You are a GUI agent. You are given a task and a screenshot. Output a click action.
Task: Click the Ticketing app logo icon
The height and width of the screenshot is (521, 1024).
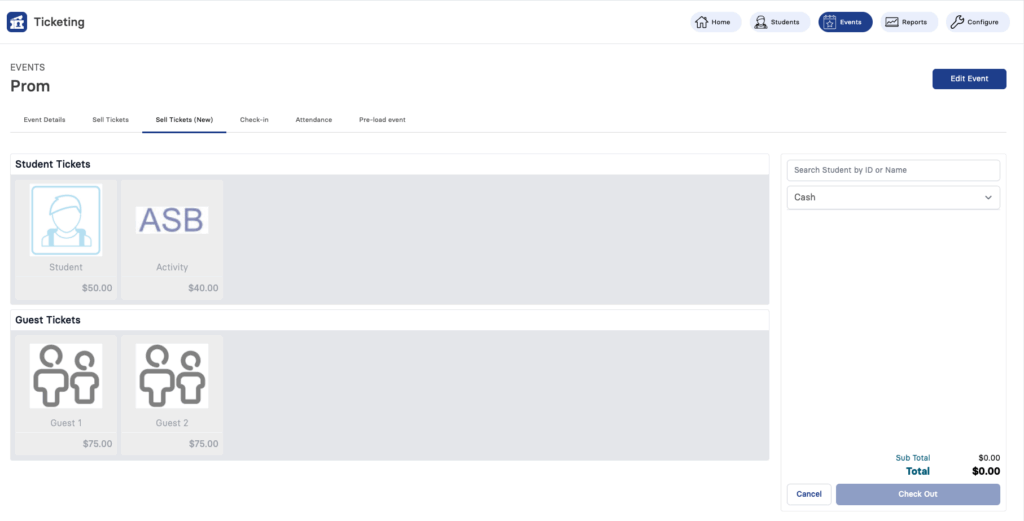(x=17, y=22)
